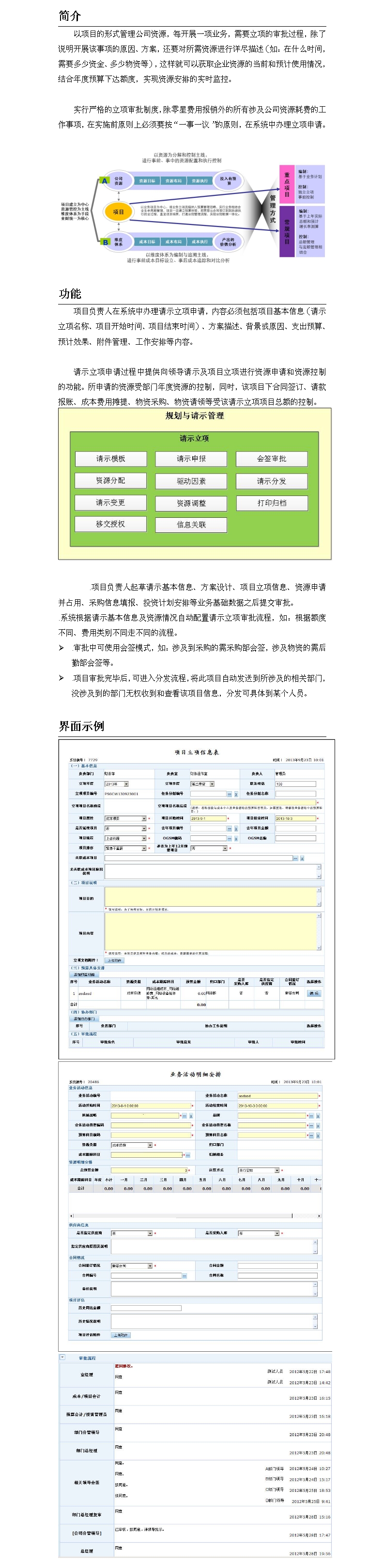Click browse icon beside 业务活动类型名称

coord(311,1125)
